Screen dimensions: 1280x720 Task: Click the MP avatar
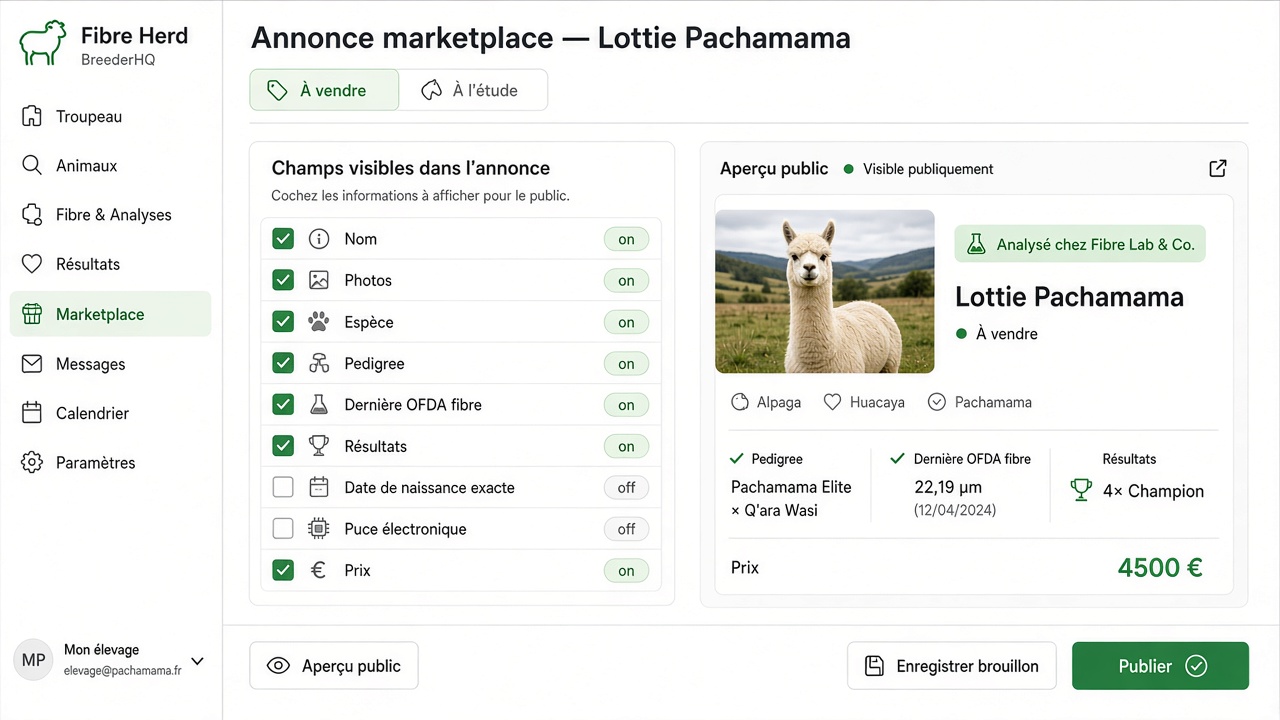[x=33, y=661]
